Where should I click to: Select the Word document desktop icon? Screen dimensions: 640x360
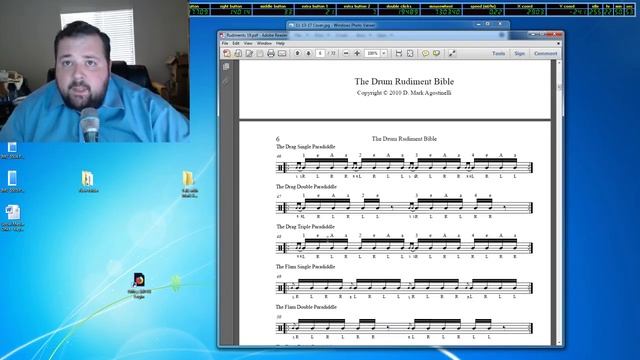(x=13, y=218)
